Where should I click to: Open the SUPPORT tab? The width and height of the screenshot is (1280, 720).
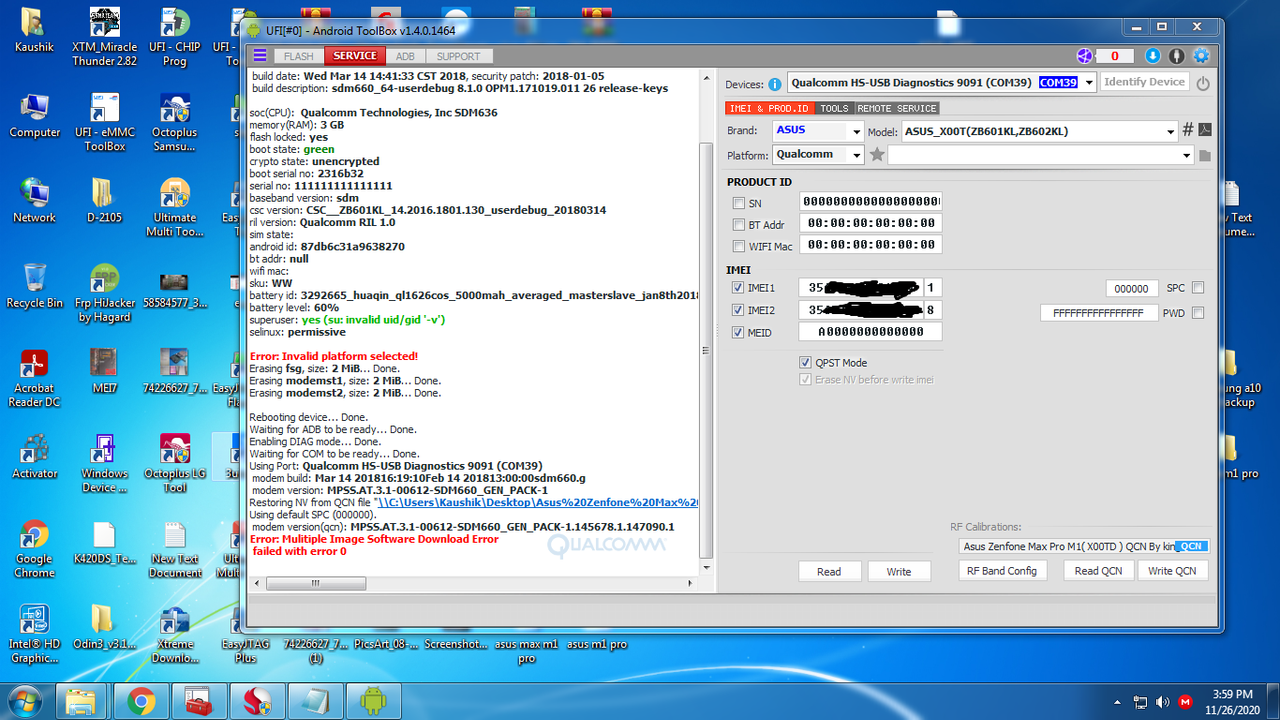[458, 56]
